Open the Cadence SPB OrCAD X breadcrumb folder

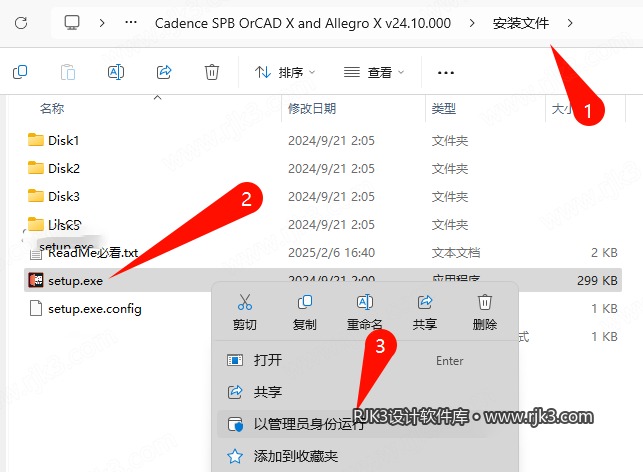point(303,23)
